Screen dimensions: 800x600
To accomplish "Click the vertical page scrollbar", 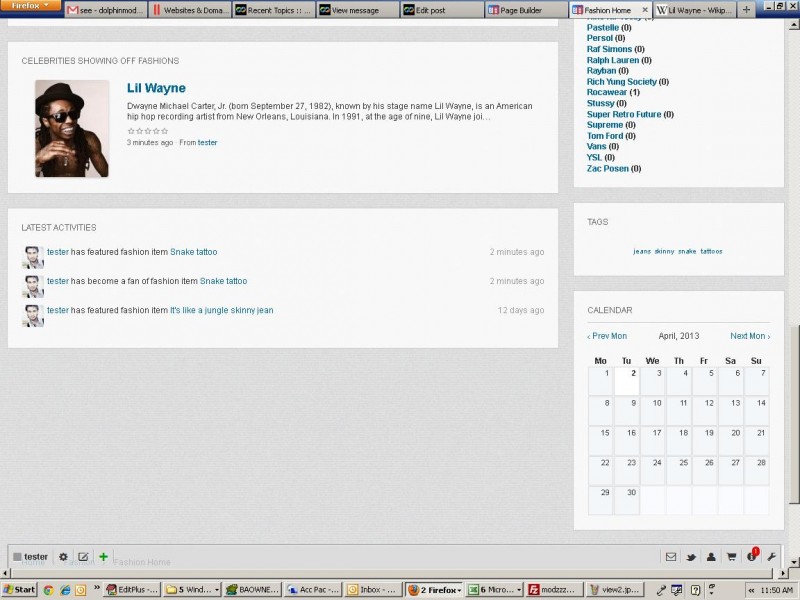I will 794,413.
